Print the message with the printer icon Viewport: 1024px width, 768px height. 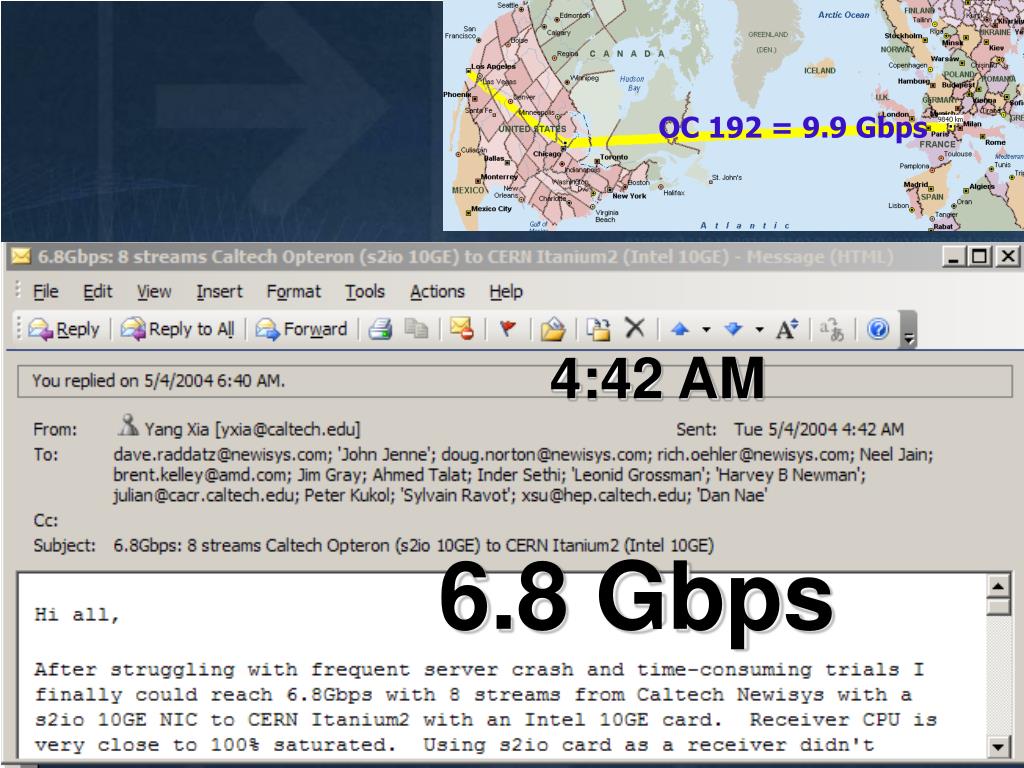coord(380,329)
